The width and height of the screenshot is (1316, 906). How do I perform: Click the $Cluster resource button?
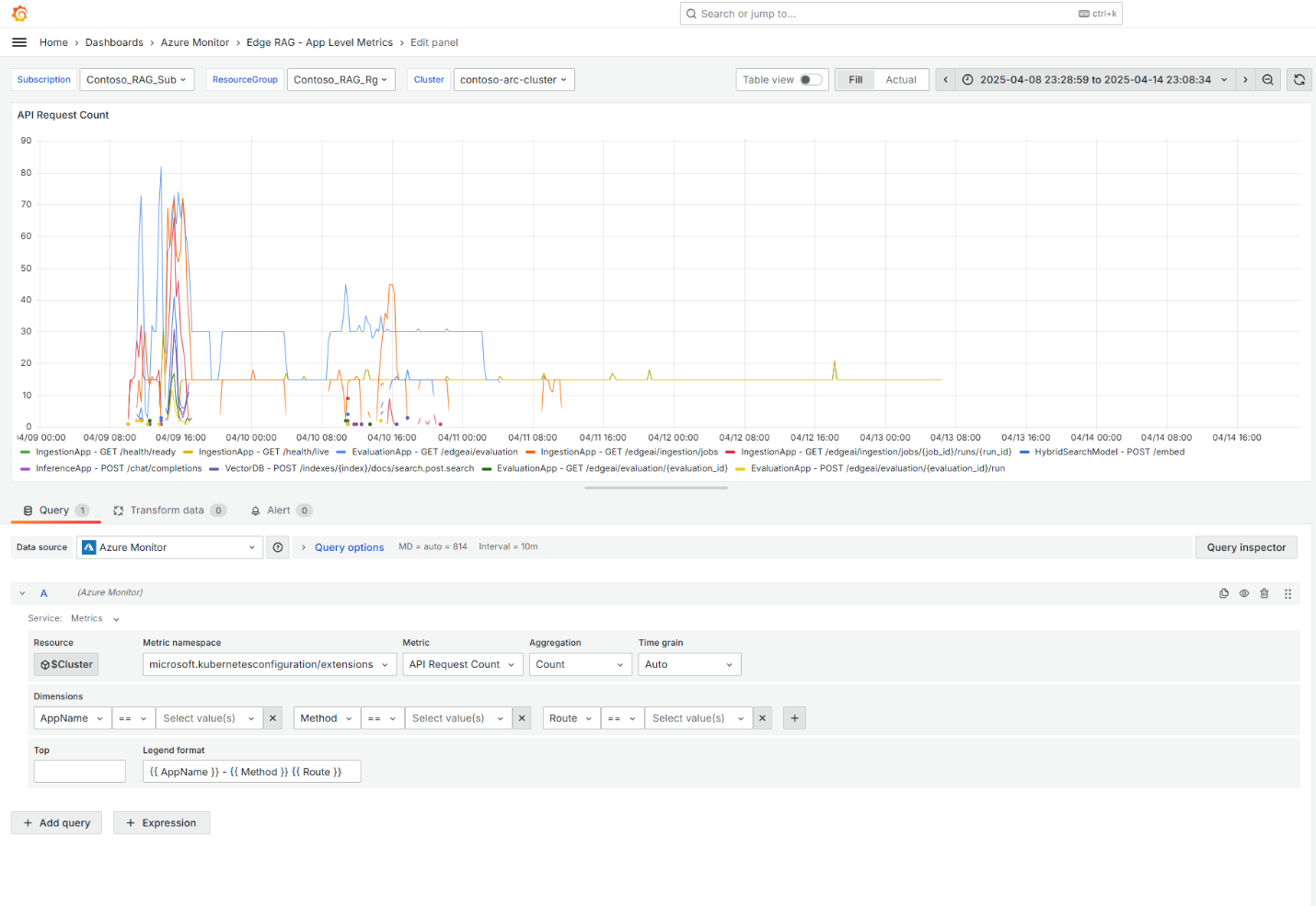click(x=66, y=664)
